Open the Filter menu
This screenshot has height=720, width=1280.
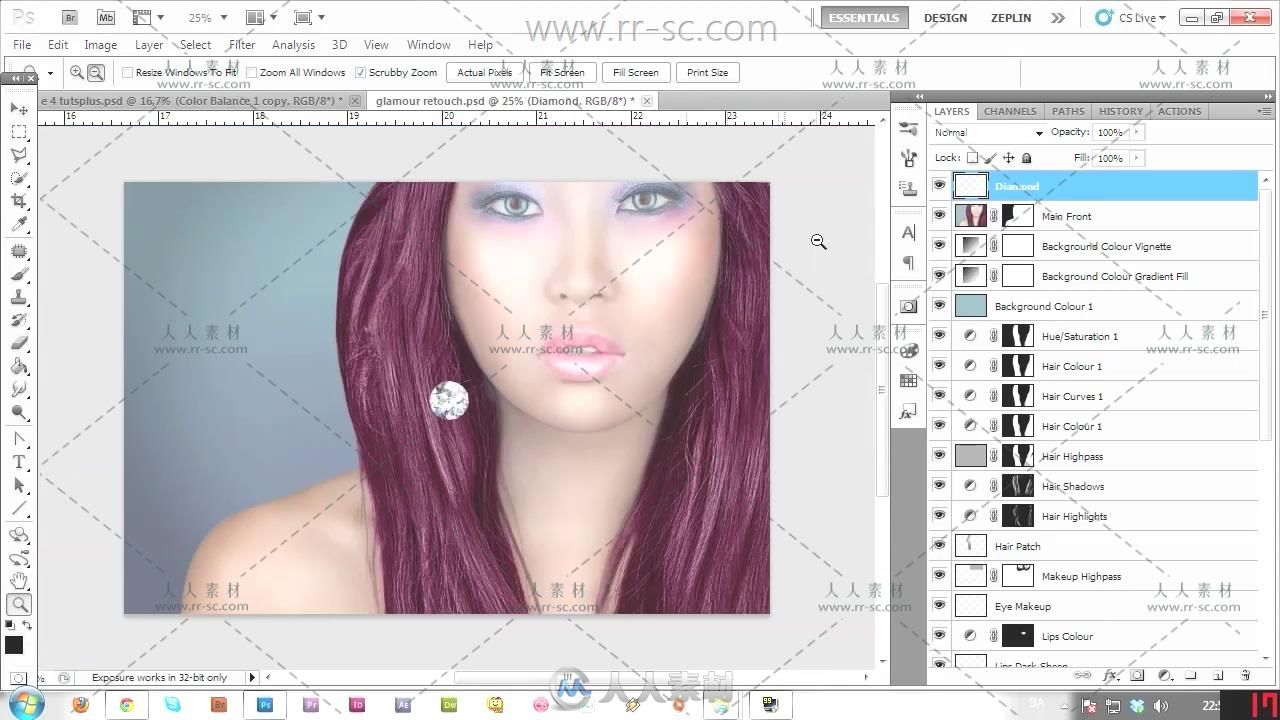click(x=242, y=44)
